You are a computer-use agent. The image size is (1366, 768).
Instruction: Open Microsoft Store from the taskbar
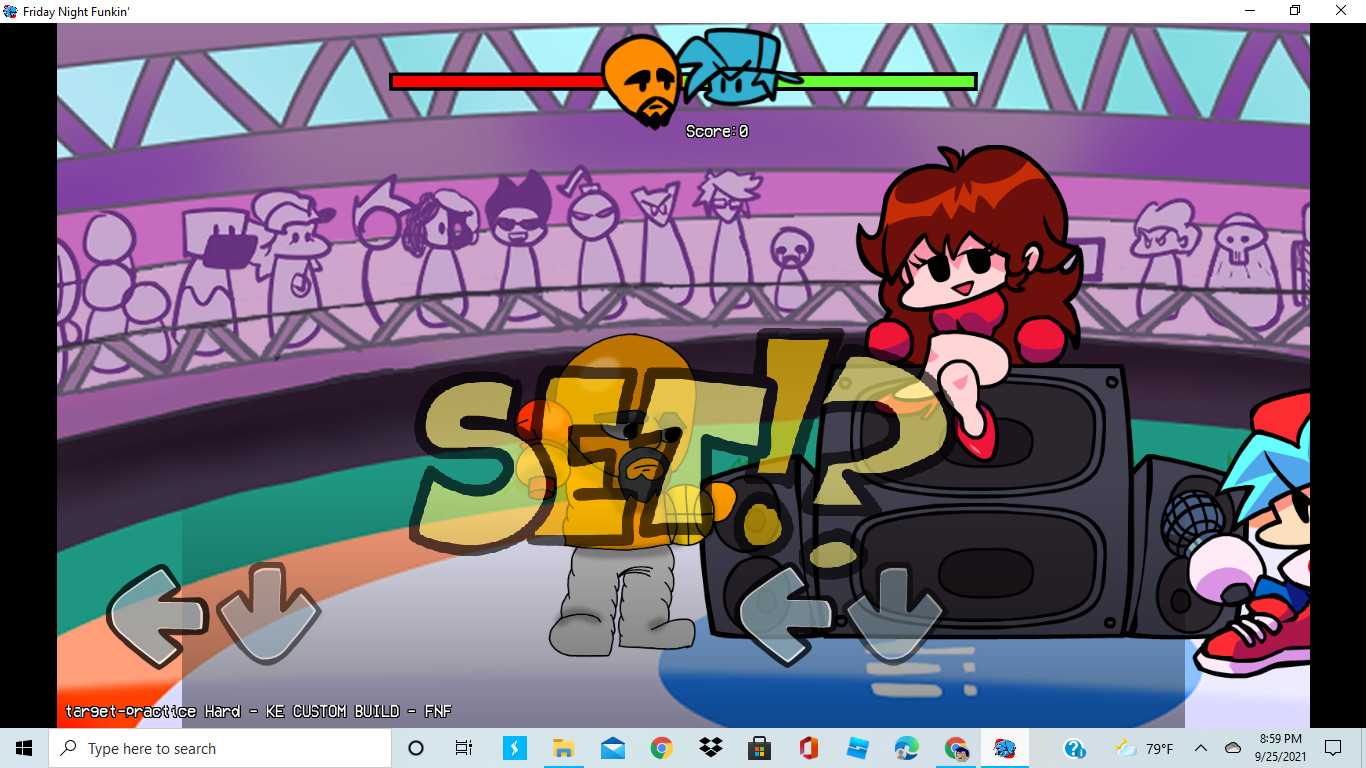[759, 748]
